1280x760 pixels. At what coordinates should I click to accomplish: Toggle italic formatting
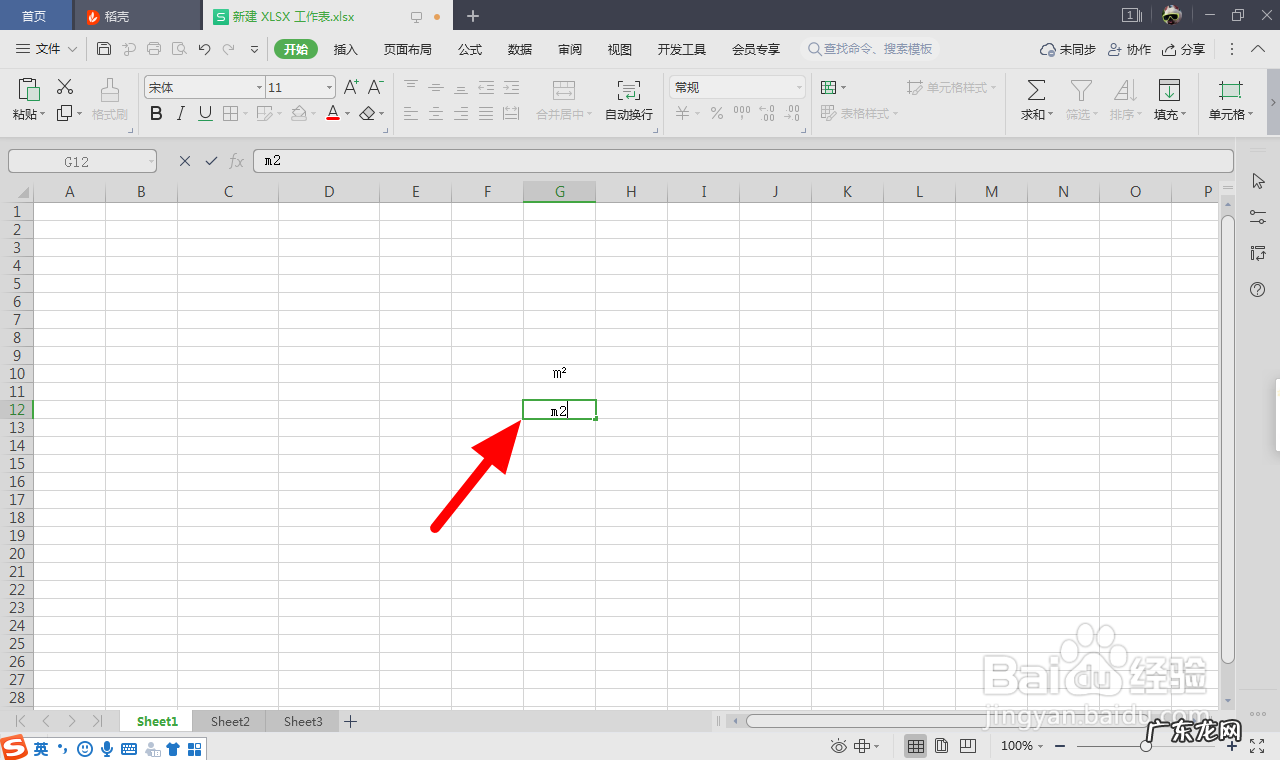tap(180, 113)
